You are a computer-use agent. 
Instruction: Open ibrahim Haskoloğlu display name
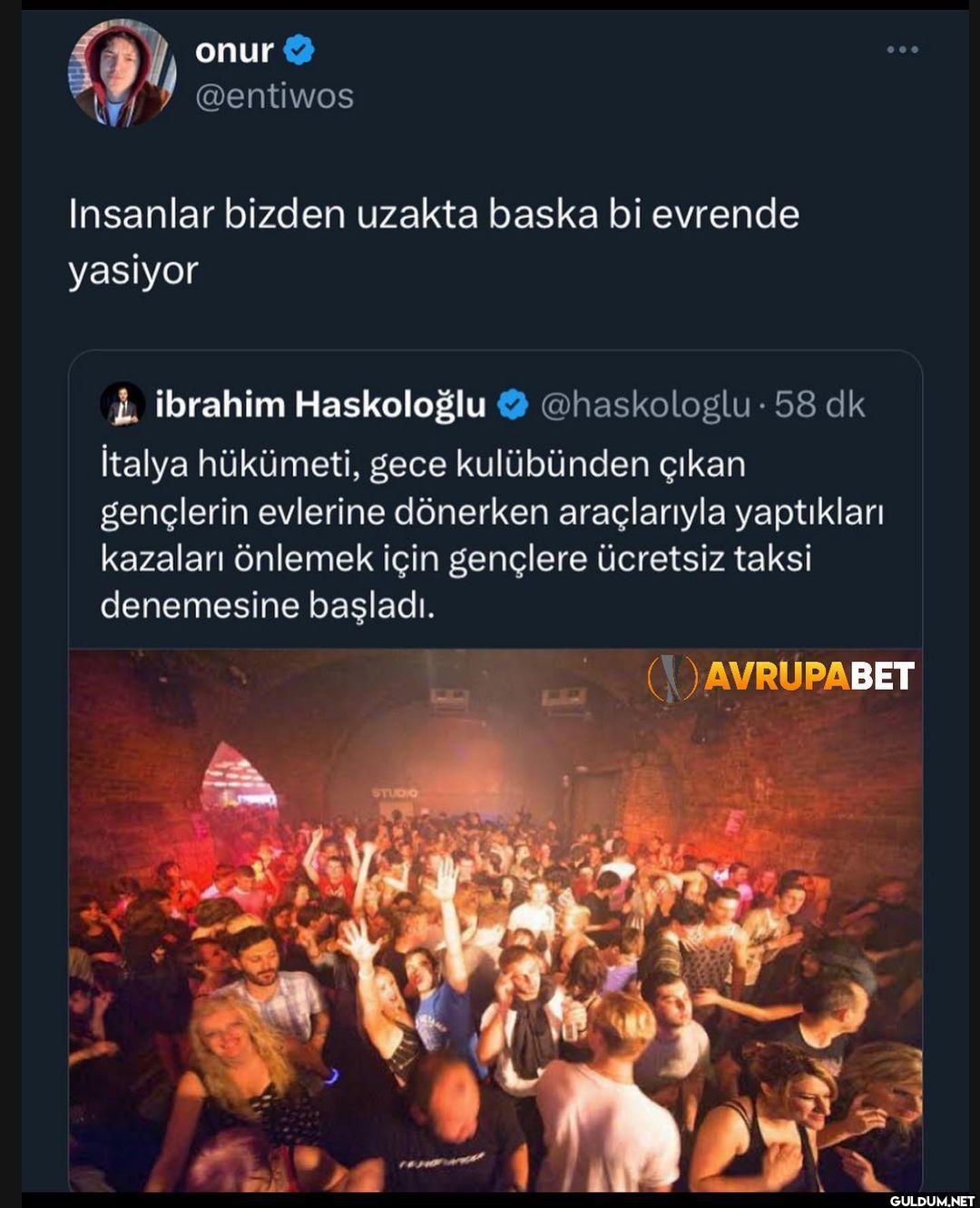coord(320,405)
